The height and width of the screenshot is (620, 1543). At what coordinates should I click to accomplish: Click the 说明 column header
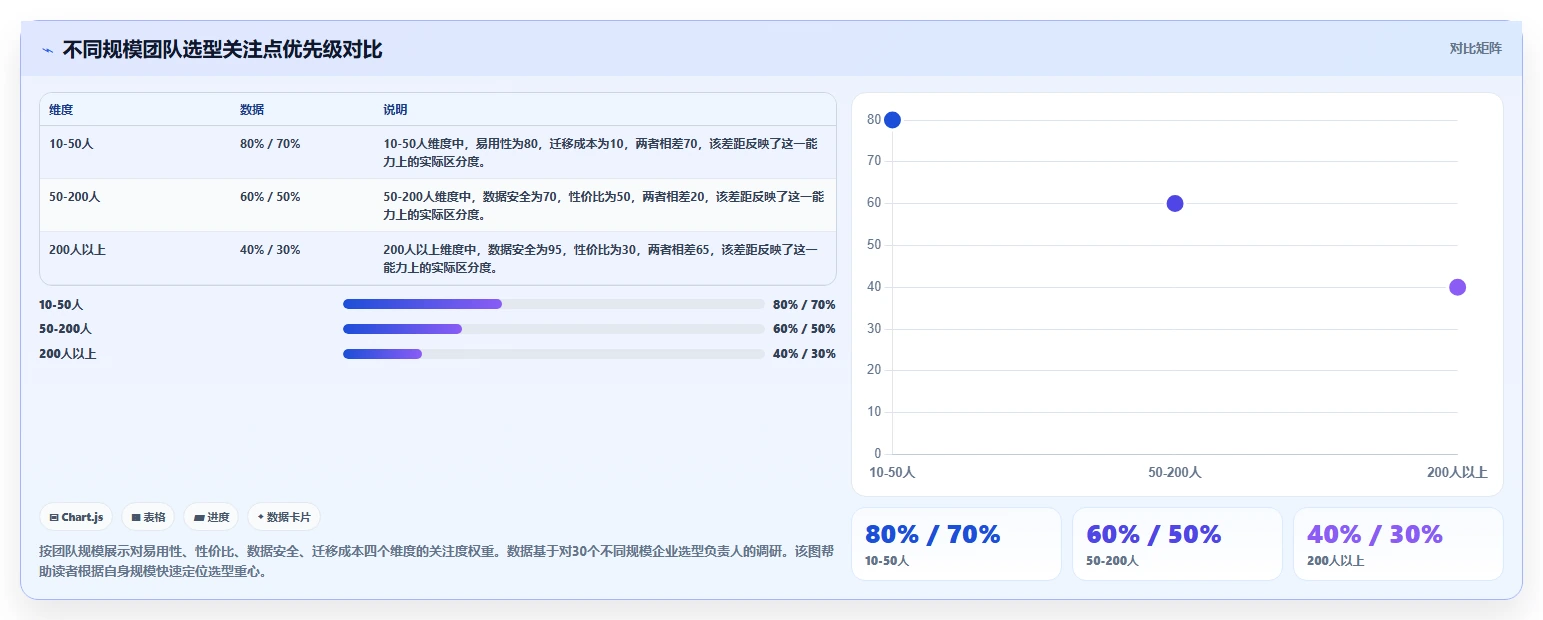[395, 110]
